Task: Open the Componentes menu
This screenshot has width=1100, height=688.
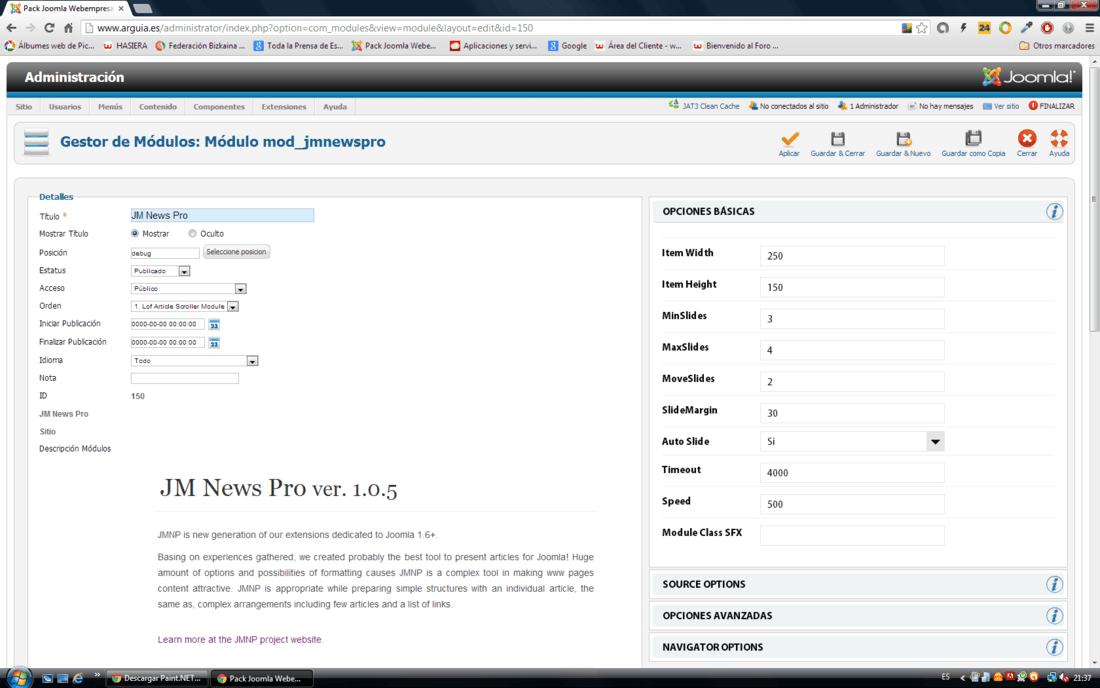Action: [x=219, y=107]
